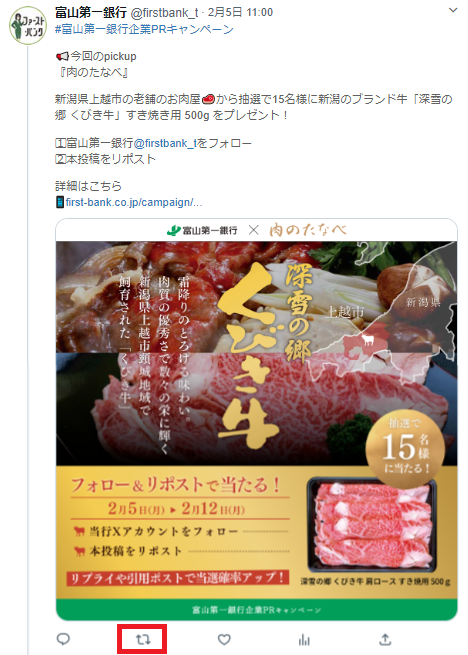Click the green 富山第一銀行企業PRキャンペーン footer bar
This screenshot has width=468, height=655.
tap(257, 610)
